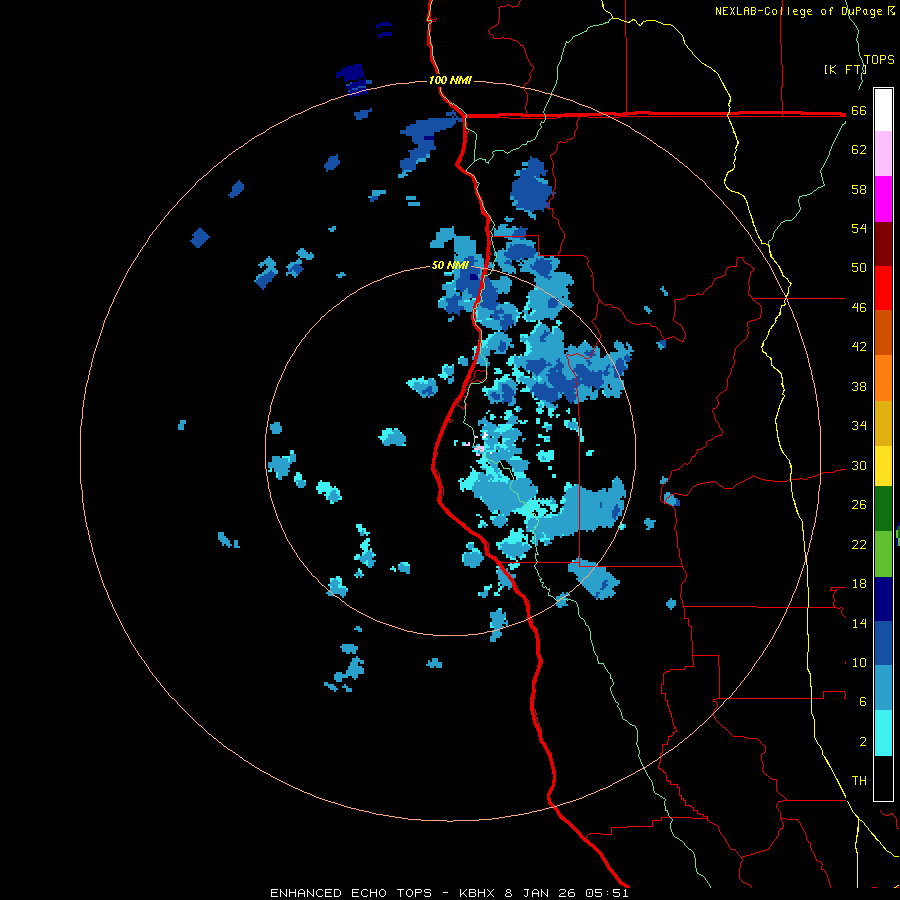This screenshot has width=900, height=900.
Task: Click the light blue legend swatch beside 6
Action: coord(883,688)
